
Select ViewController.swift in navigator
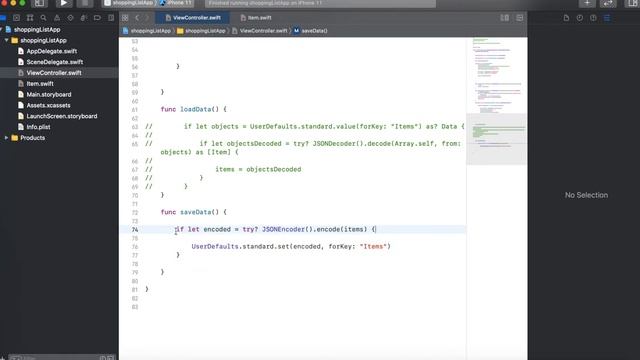(x=54, y=73)
